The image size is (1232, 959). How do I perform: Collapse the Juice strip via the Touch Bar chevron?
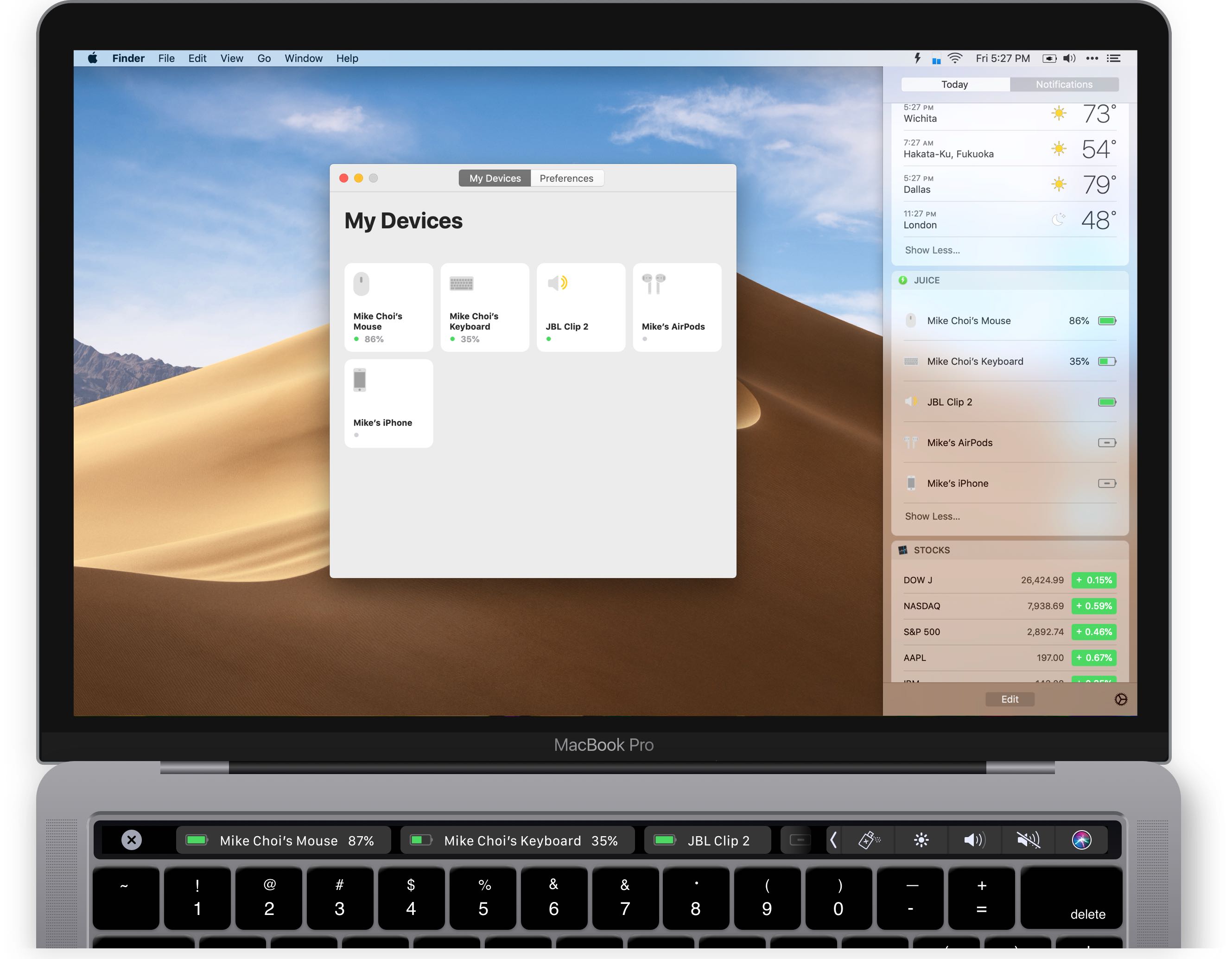coord(834,840)
